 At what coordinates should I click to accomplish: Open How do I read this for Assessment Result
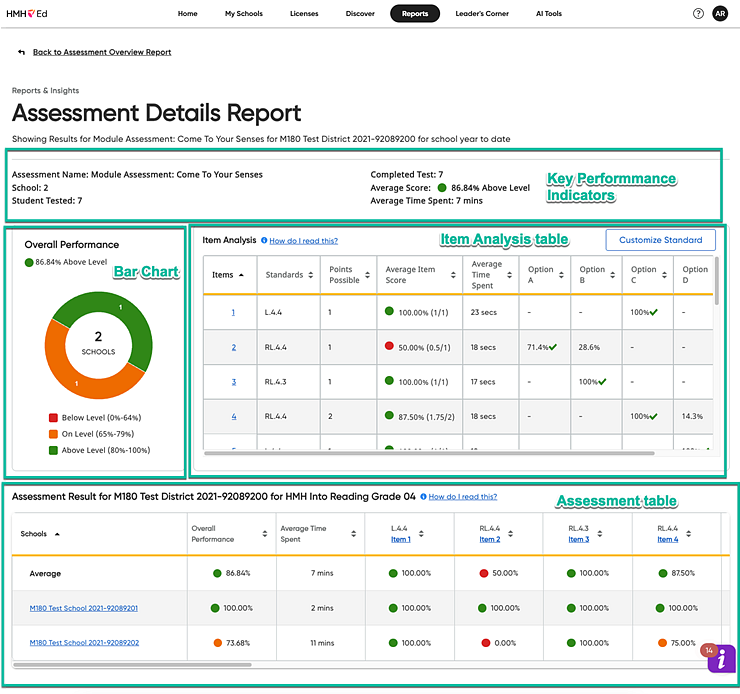(x=462, y=497)
